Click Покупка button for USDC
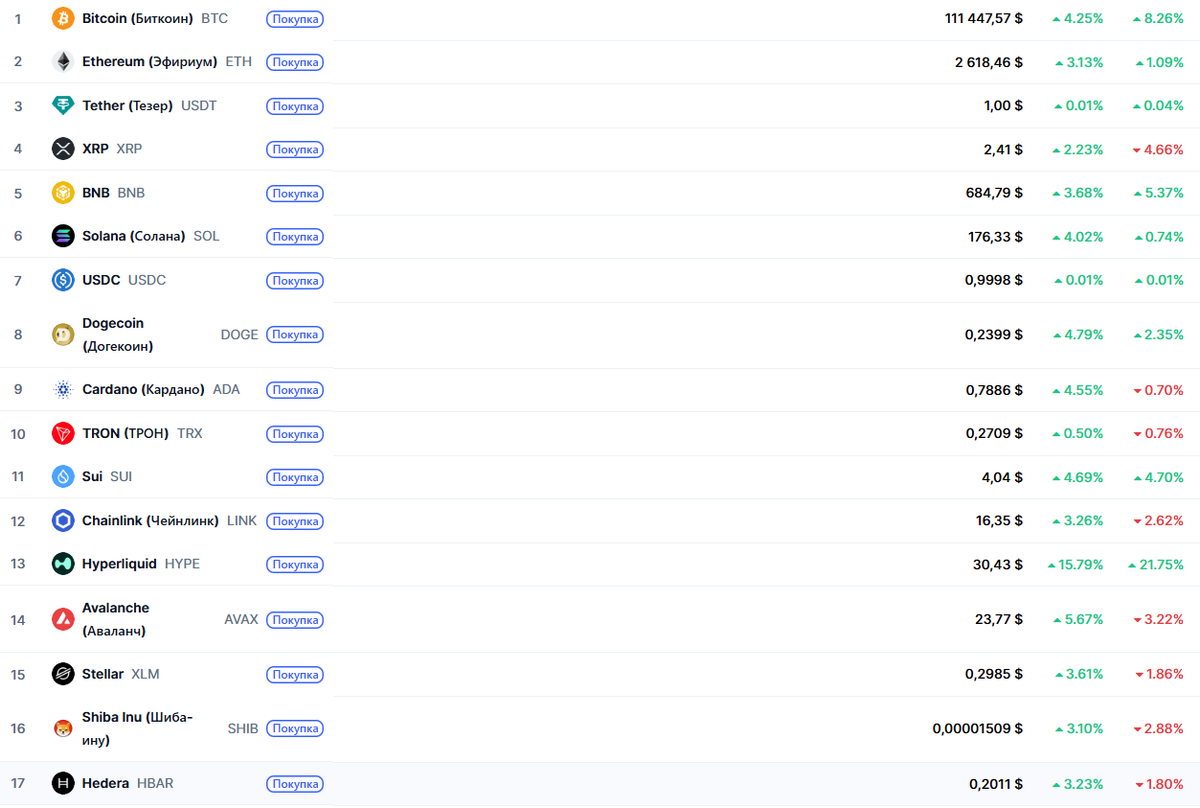This screenshot has height=808, width=1200. pos(295,281)
